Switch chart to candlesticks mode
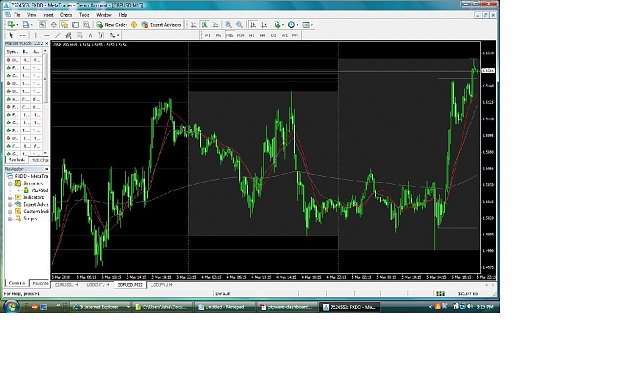This screenshot has width=625, height=391. pos(204,25)
